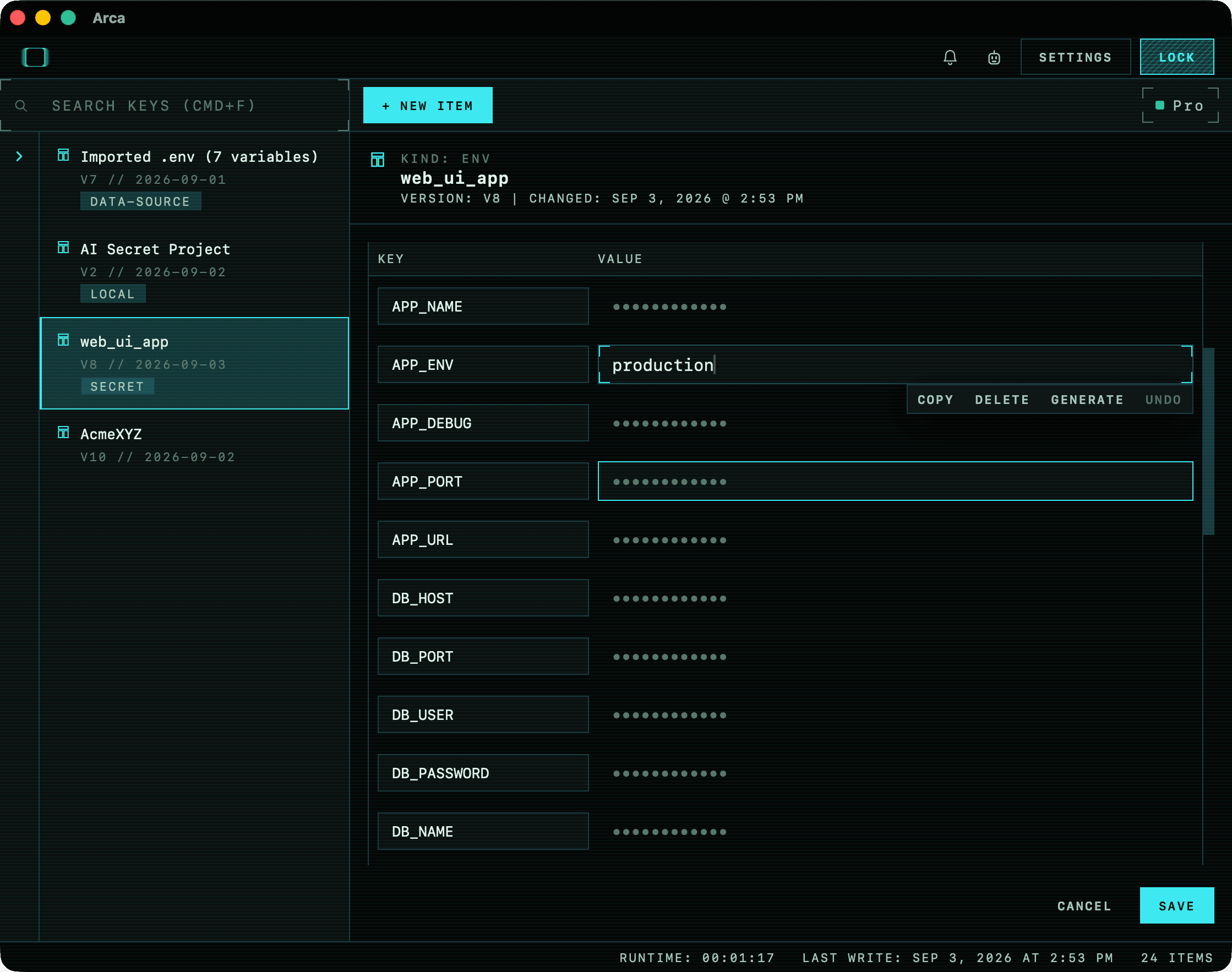1232x972 pixels.
Task: Edit the APP_PORT key field
Action: pos(483,481)
